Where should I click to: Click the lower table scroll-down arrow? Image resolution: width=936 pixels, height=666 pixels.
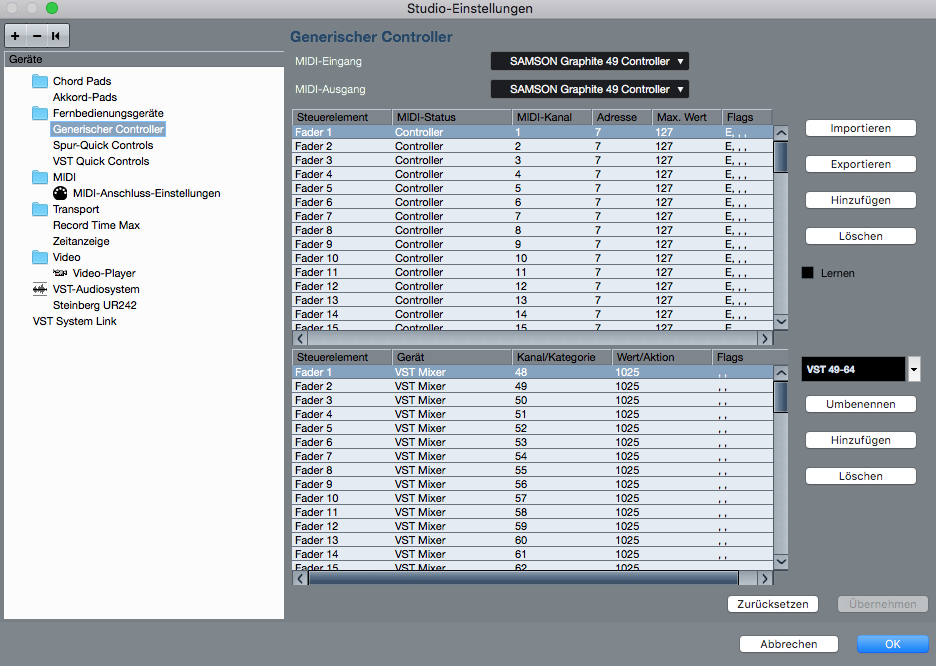click(x=781, y=562)
